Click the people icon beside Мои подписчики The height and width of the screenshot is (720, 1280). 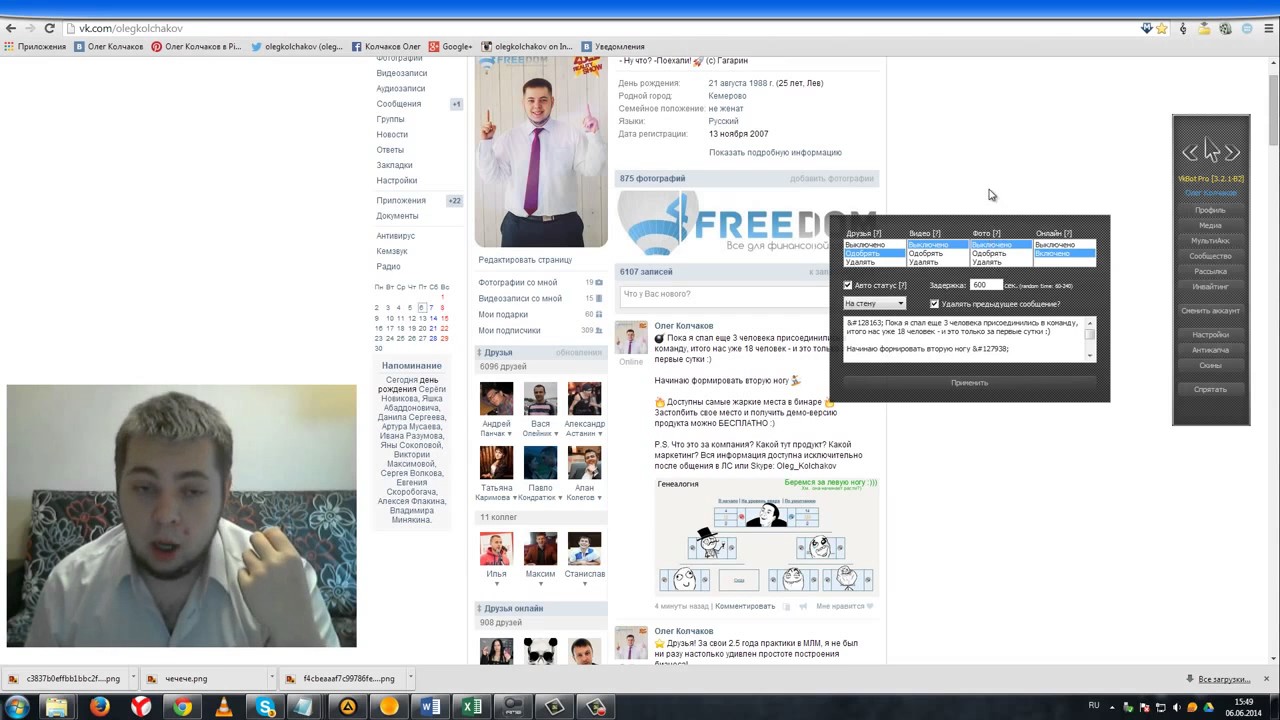(x=599, y=330)
